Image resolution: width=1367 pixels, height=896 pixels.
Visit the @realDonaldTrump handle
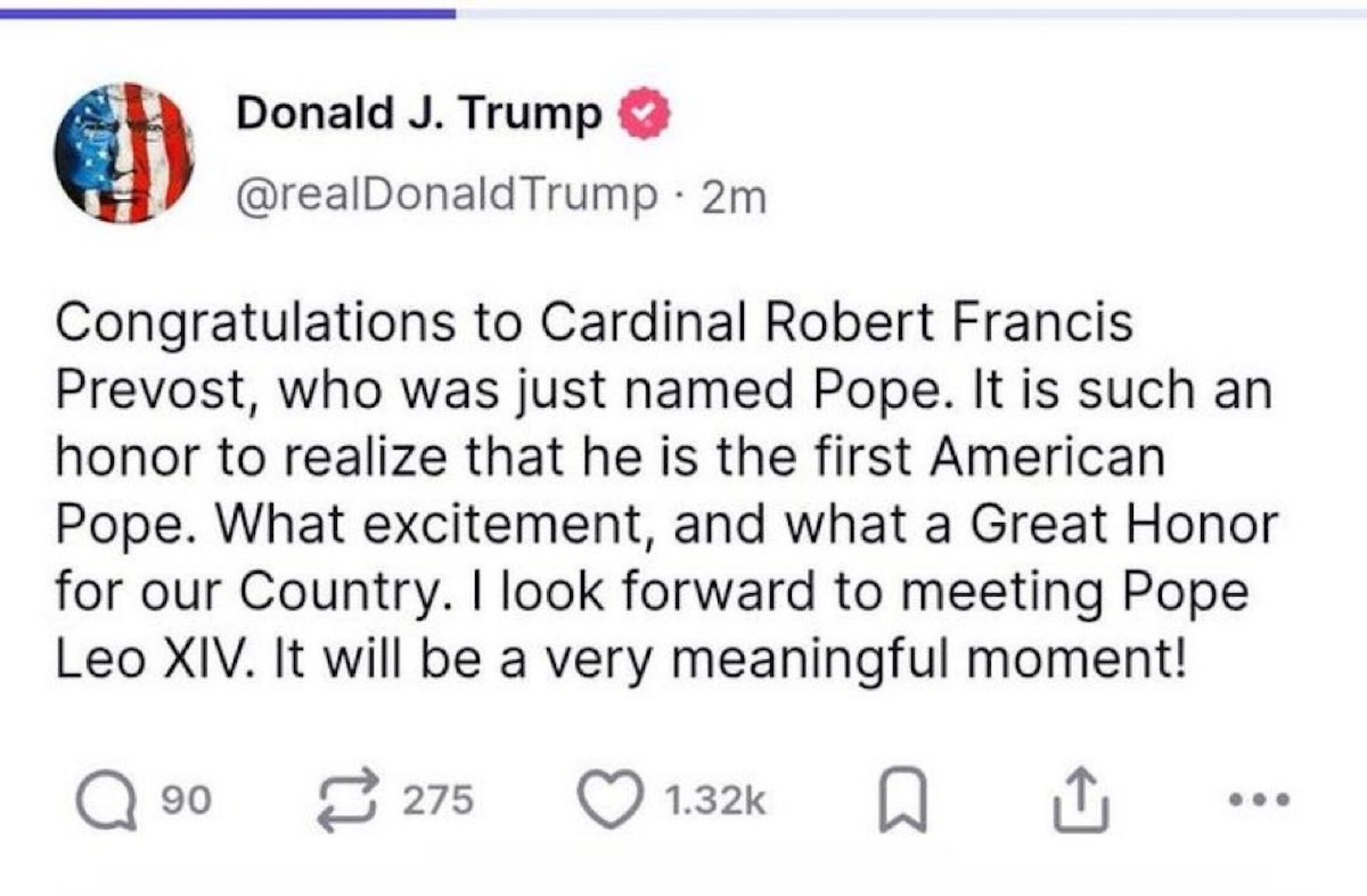[x=446, y=196]
